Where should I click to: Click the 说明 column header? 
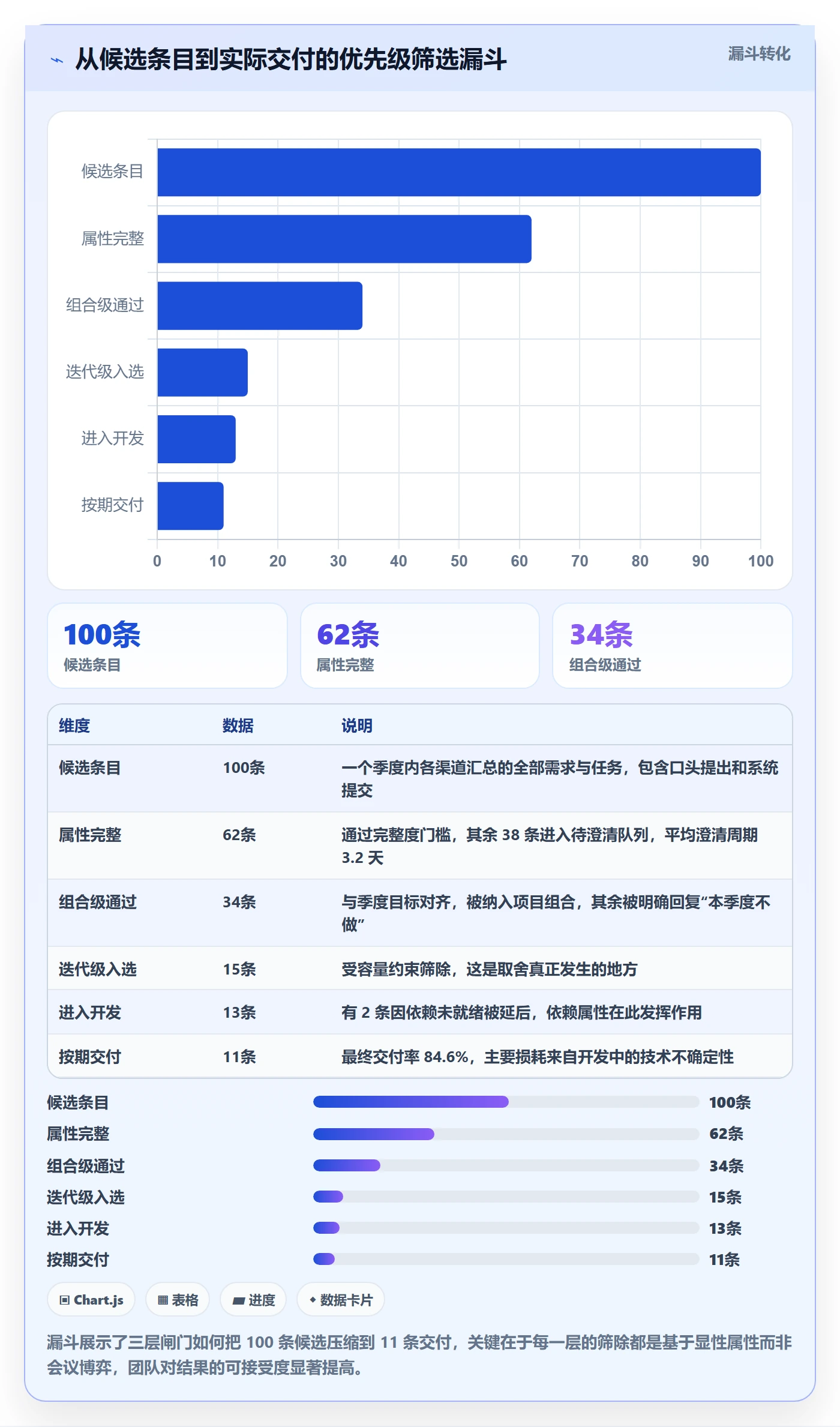click(357, 726)
